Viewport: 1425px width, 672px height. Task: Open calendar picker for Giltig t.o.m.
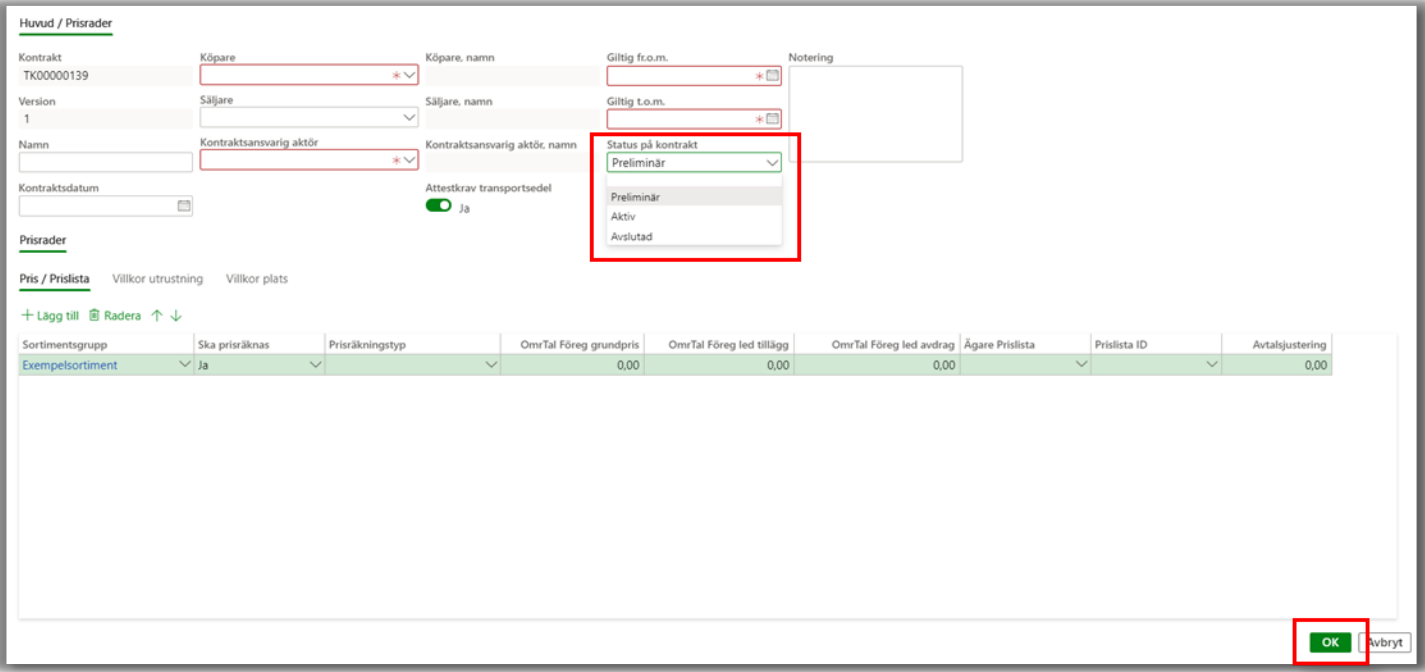coord(772,119)
